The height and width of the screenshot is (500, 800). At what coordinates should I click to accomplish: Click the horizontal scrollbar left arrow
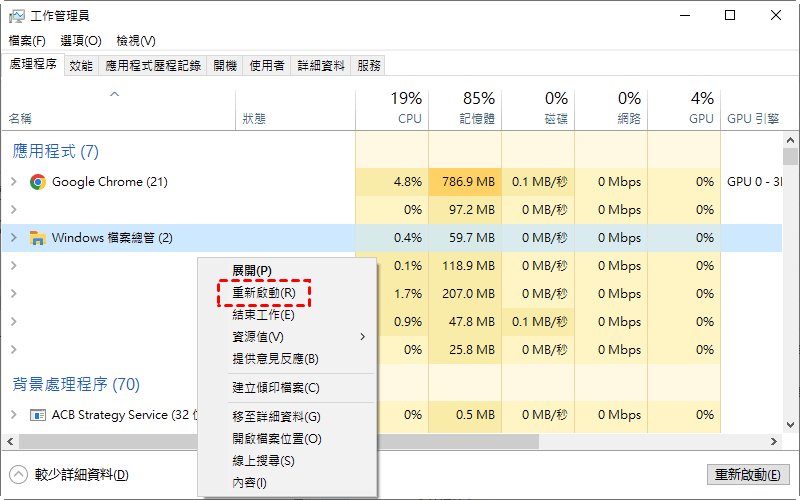(10, 441)
